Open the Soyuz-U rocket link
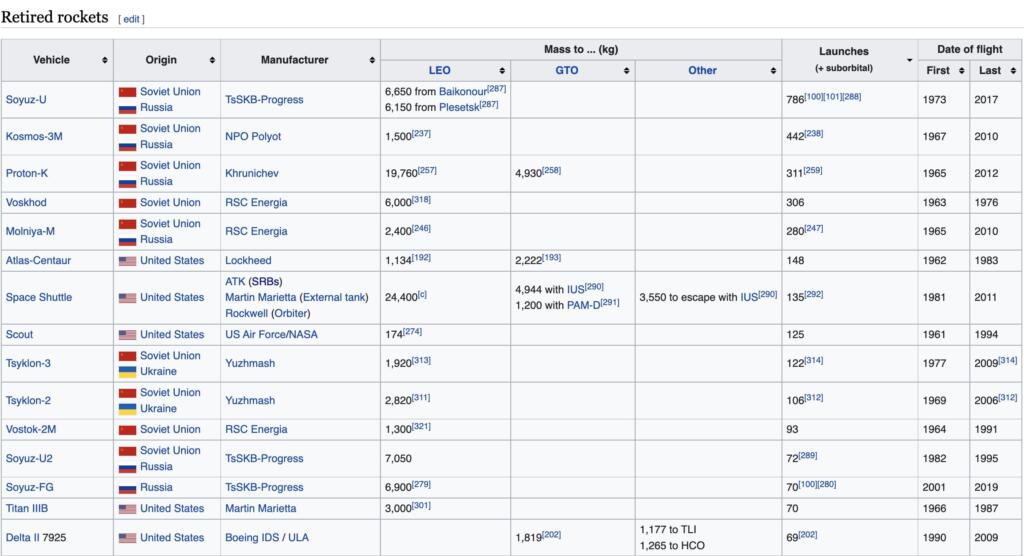Viewport: 1024px width, 556px height. pyautogui.click(x=28, y=100)
